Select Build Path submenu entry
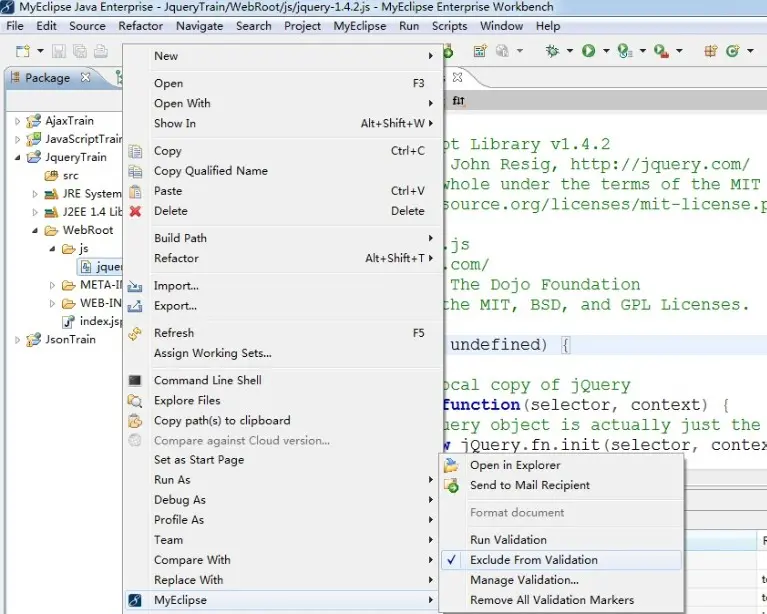Viewport: 767px width, 614px height. (x=283, y=238)
